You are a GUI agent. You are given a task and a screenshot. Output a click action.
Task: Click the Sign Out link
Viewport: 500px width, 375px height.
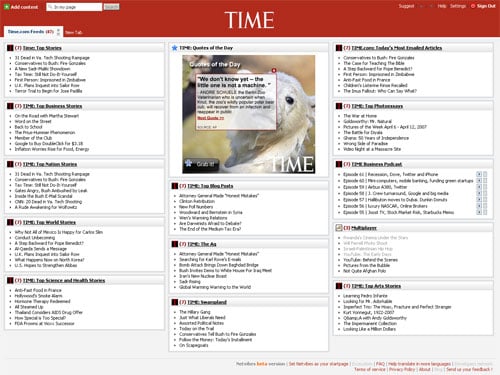point(486,6)
